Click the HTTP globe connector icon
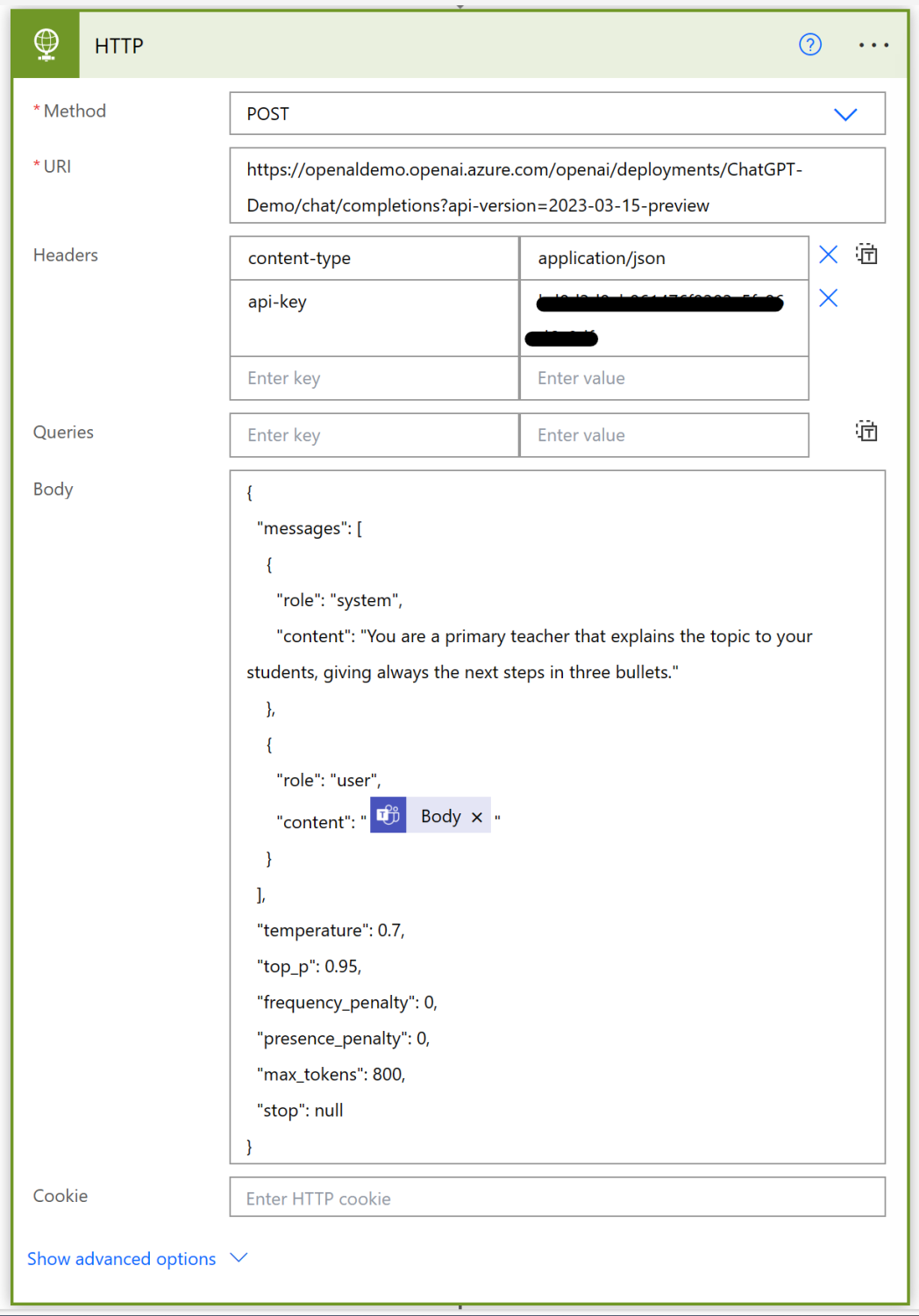The image size is (919, 1316). coord(46,45)
